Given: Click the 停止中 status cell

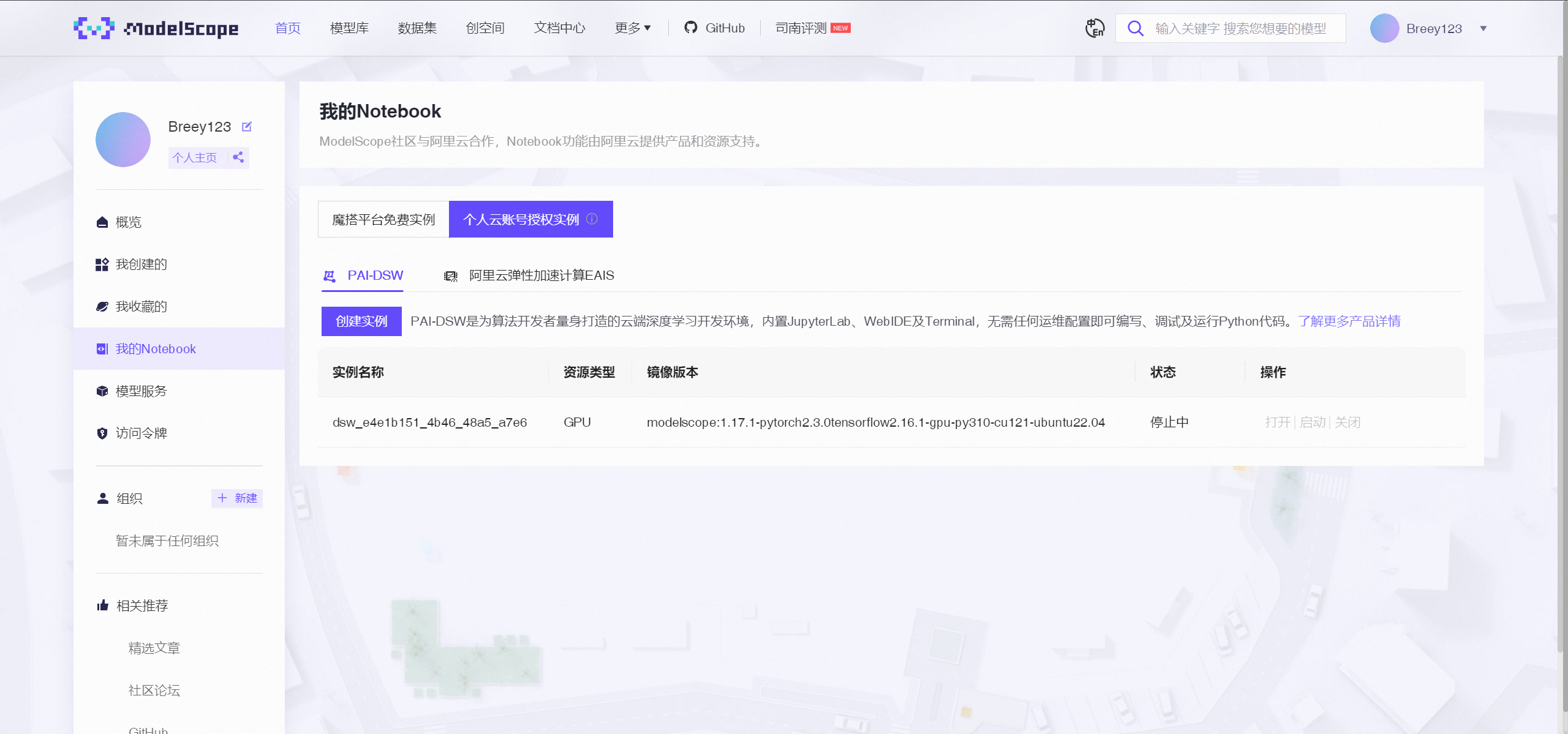Looking at the screenshot, I should click(1169, 422).
